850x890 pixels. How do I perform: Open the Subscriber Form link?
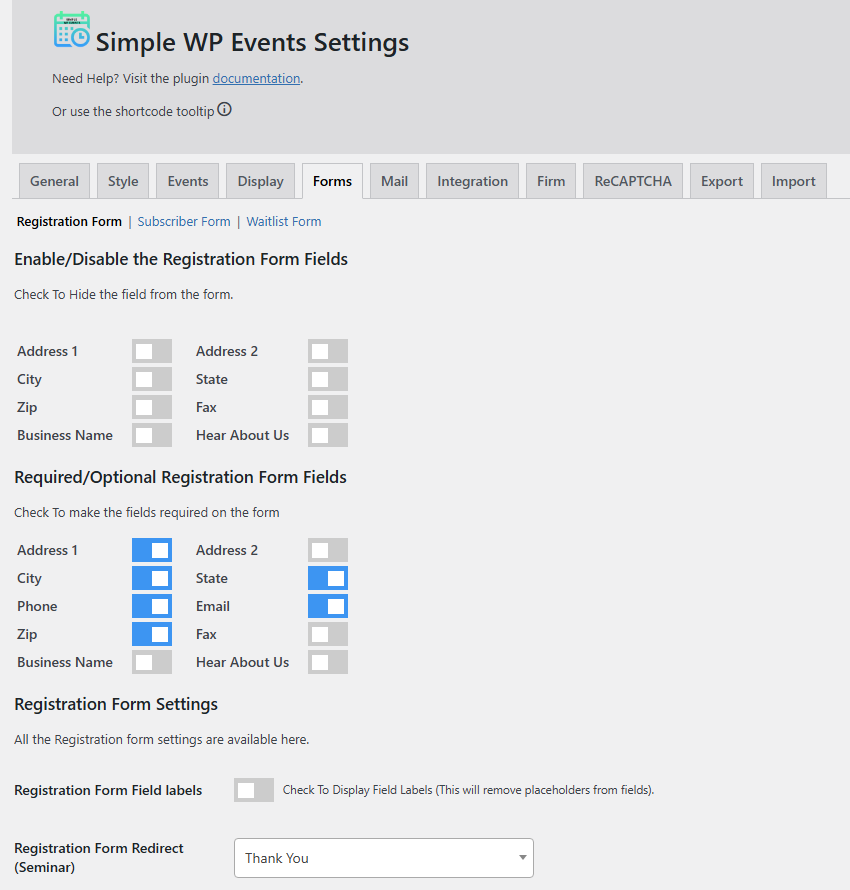(x=184, y=221)
